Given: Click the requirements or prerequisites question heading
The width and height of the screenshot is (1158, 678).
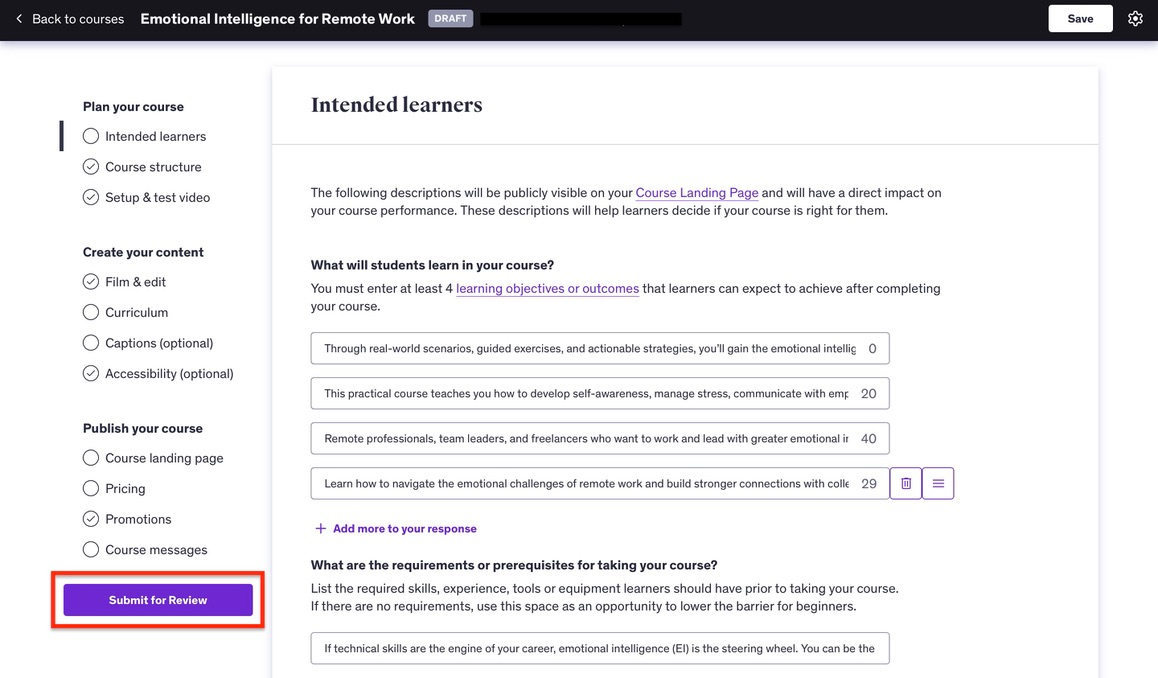Looking at the screenshot, I should [514, 564].
